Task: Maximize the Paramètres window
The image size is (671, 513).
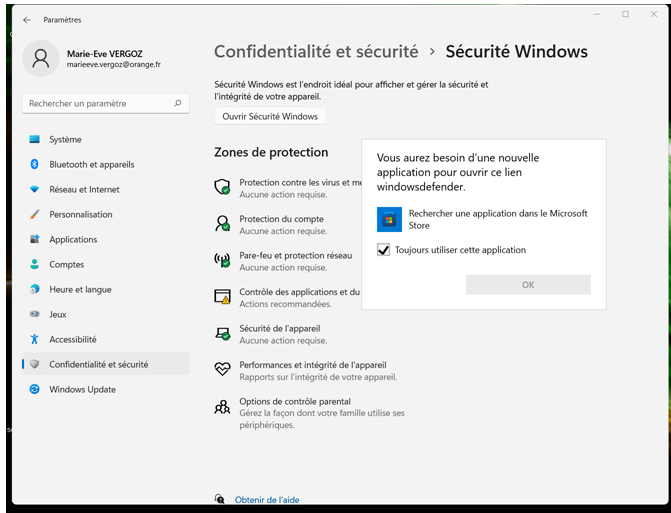Action: tap(625, 14)
